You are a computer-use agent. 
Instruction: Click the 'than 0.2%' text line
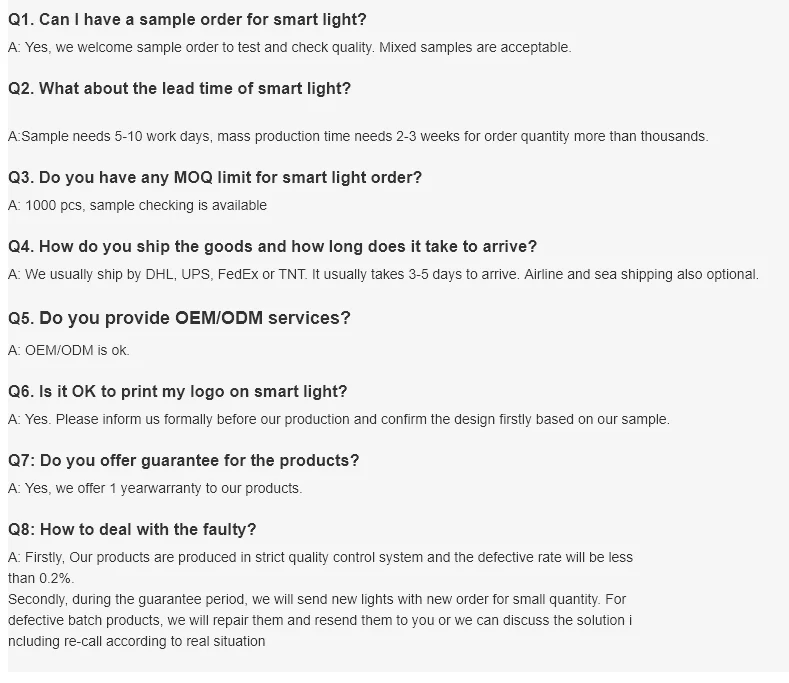pyautogui.click(x=41, y=578)
